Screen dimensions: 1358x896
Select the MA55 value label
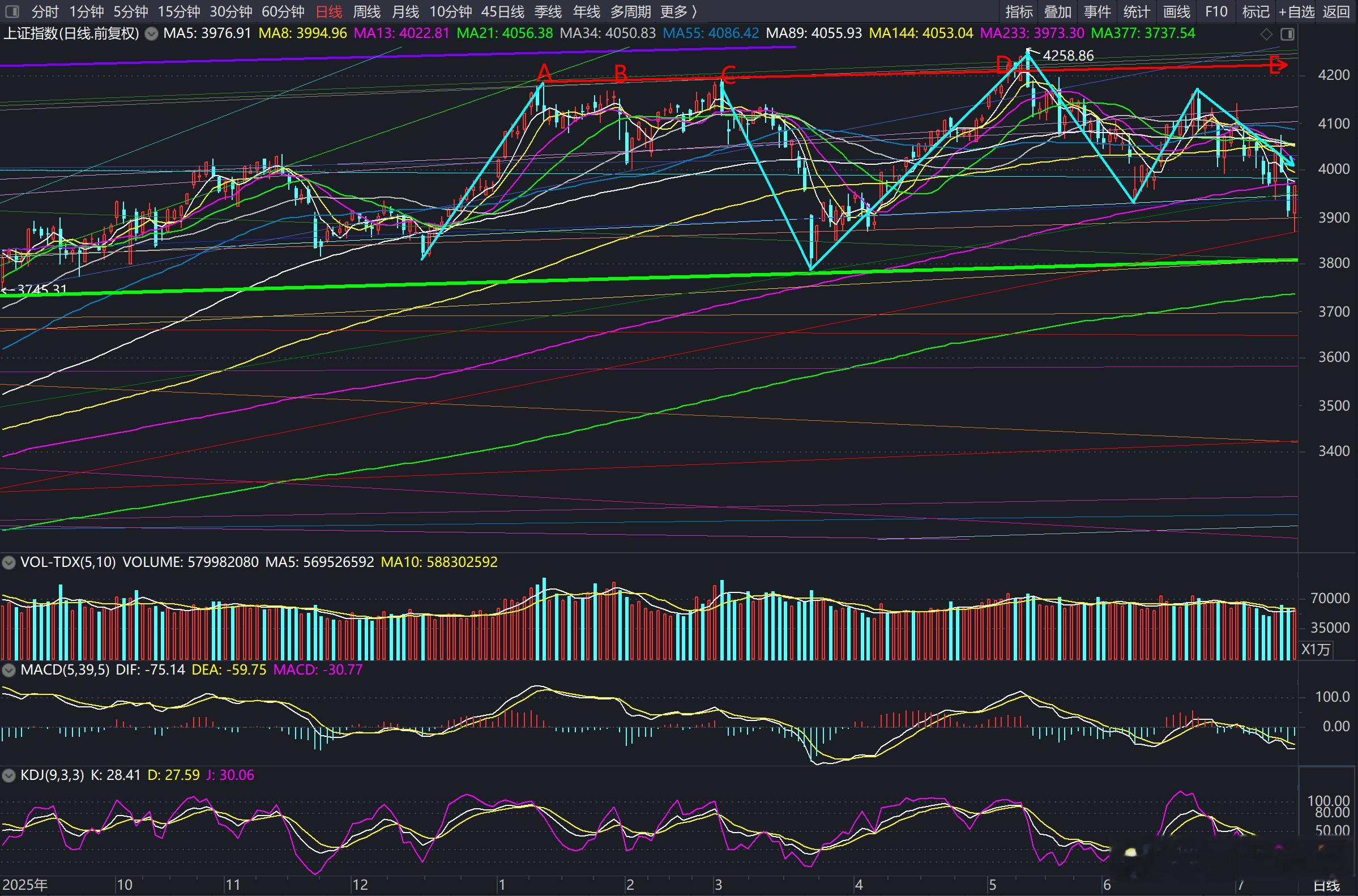[711, 34]
